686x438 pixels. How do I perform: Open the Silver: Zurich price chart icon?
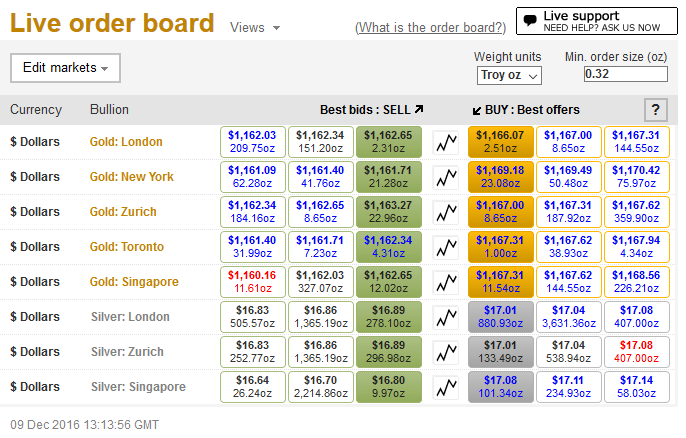(446, 352)
